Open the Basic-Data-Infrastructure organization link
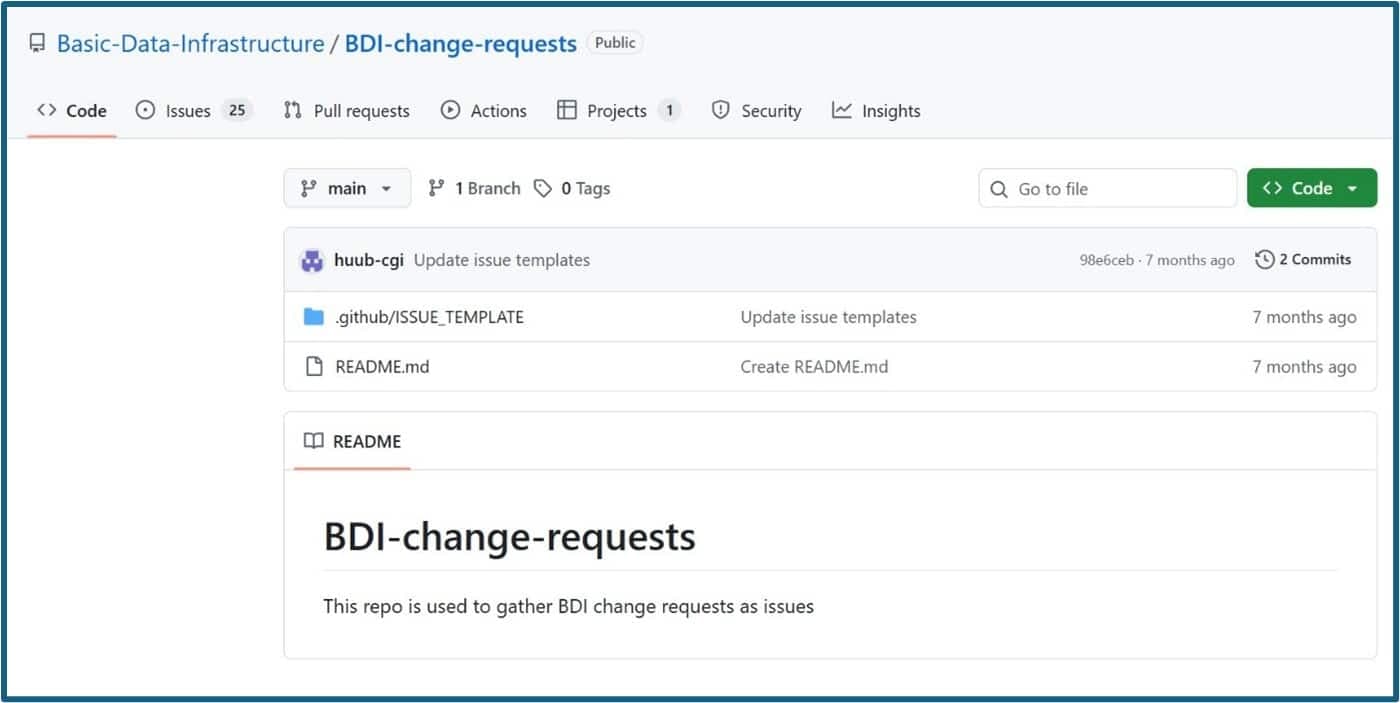Screen dimensions: 1400x703 pos(190,44)
